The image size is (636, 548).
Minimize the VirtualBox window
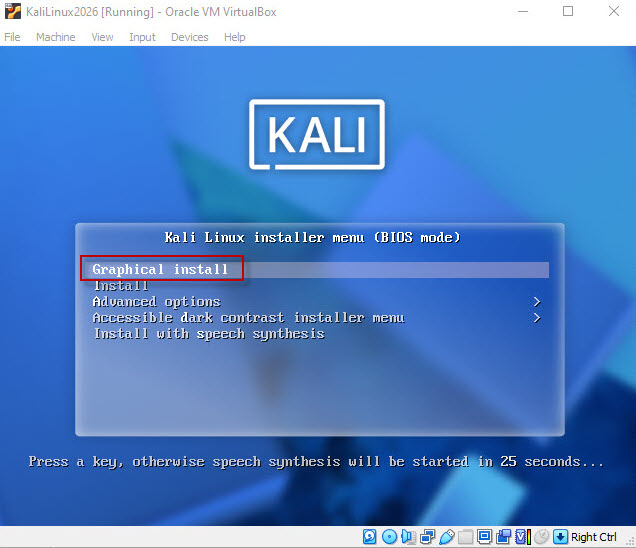coord(523,11)
